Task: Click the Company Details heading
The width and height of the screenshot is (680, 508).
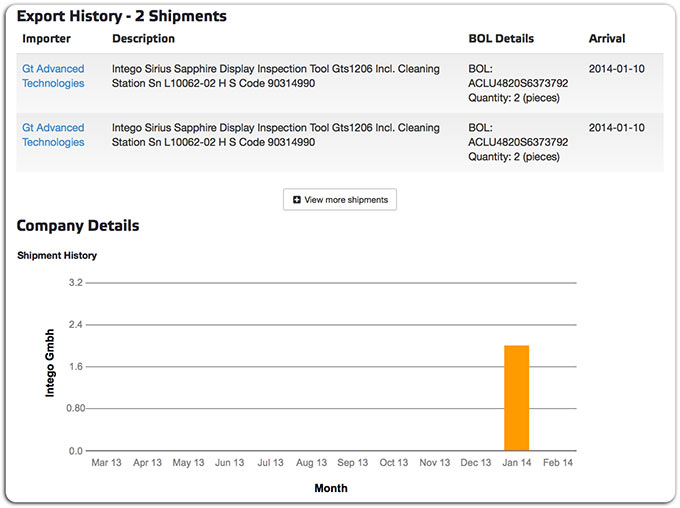Action: (78, 226)
